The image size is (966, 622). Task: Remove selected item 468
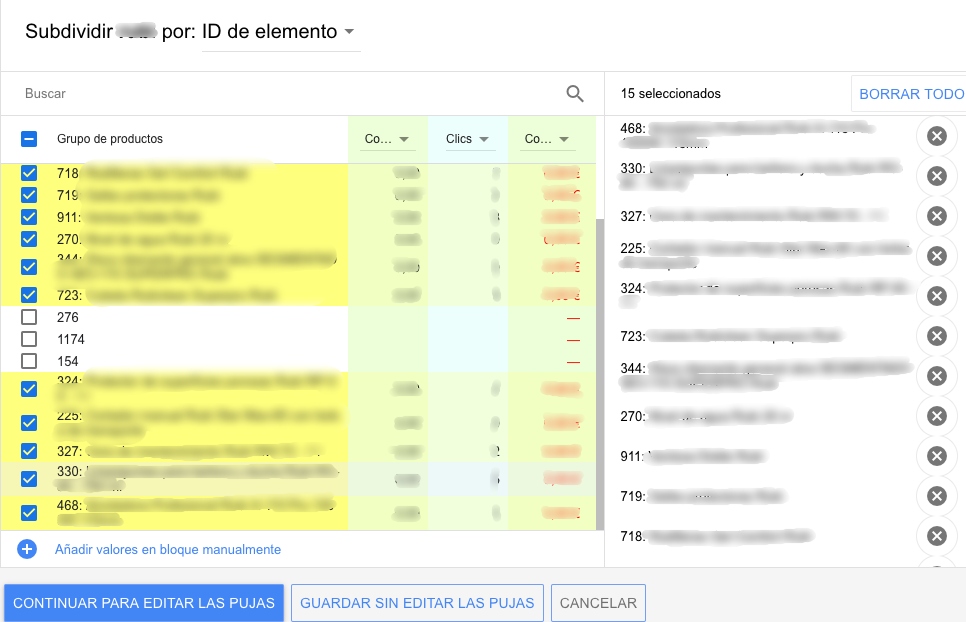936,136
